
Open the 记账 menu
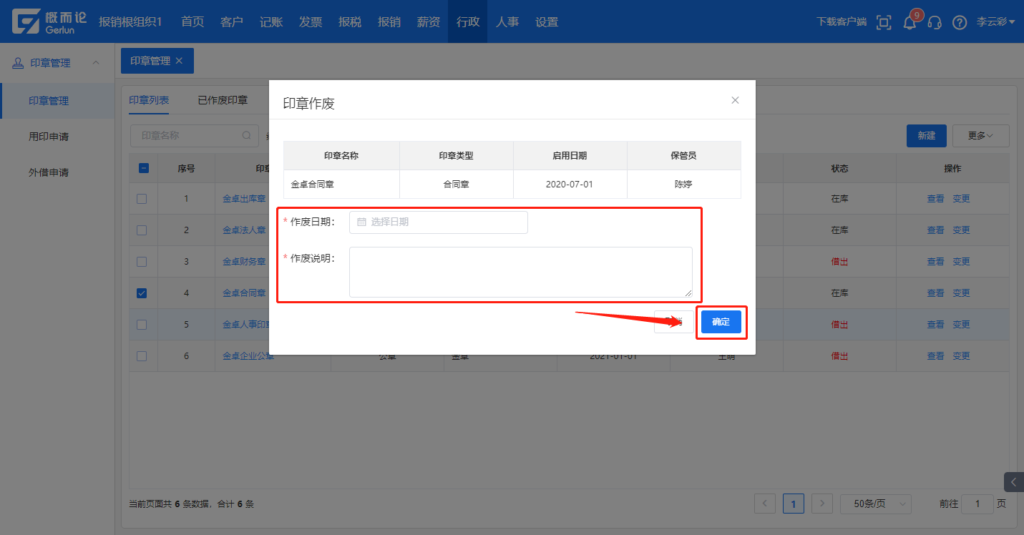point(270,22)
